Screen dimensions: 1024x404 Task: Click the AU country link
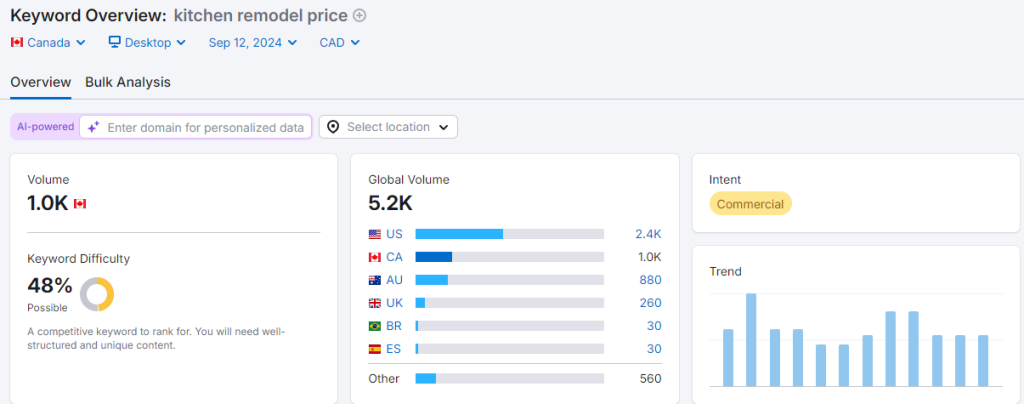[394, 280]
